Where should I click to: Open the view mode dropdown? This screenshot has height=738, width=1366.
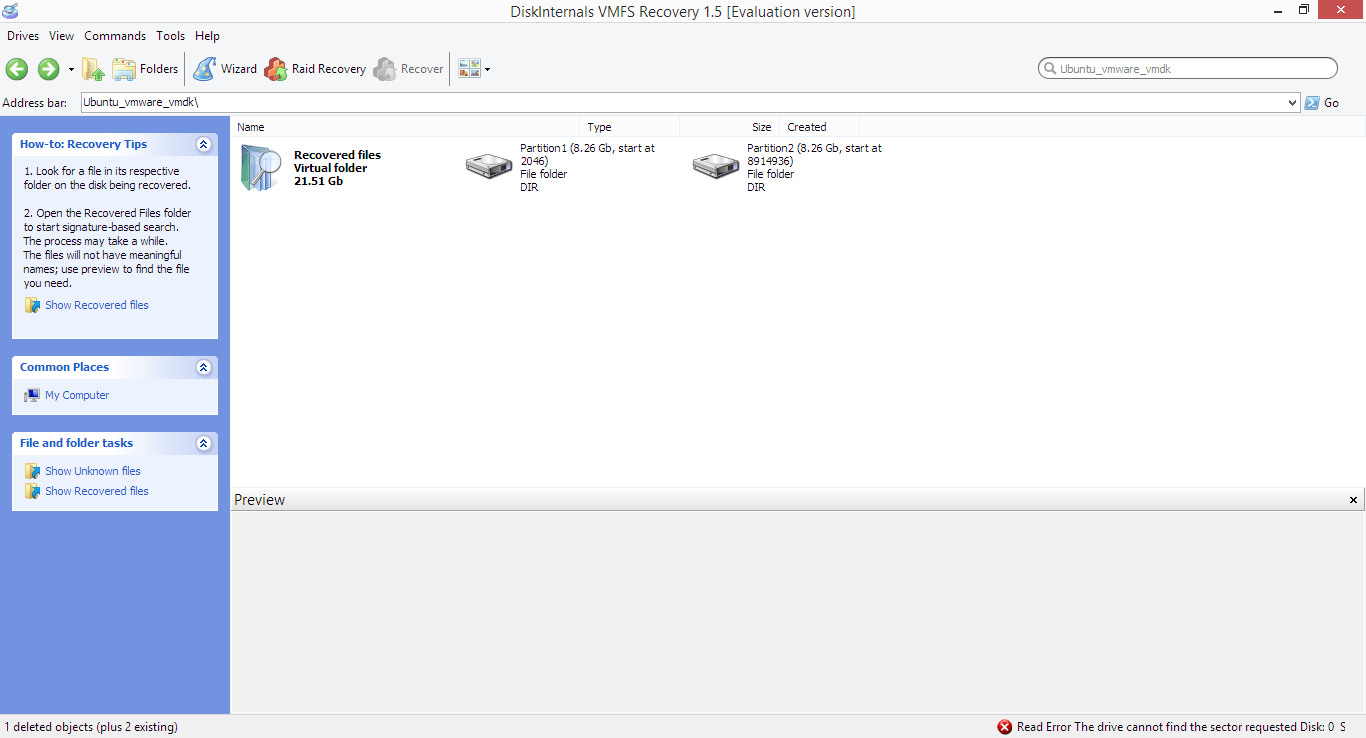(474, 69)
